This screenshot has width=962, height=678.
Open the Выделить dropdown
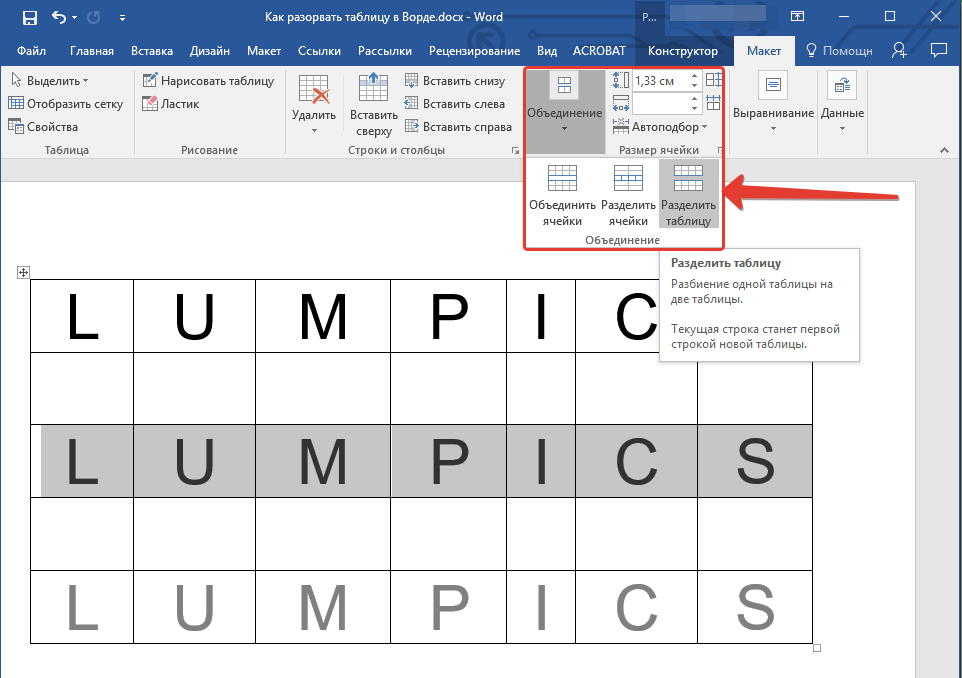point(50,80)
